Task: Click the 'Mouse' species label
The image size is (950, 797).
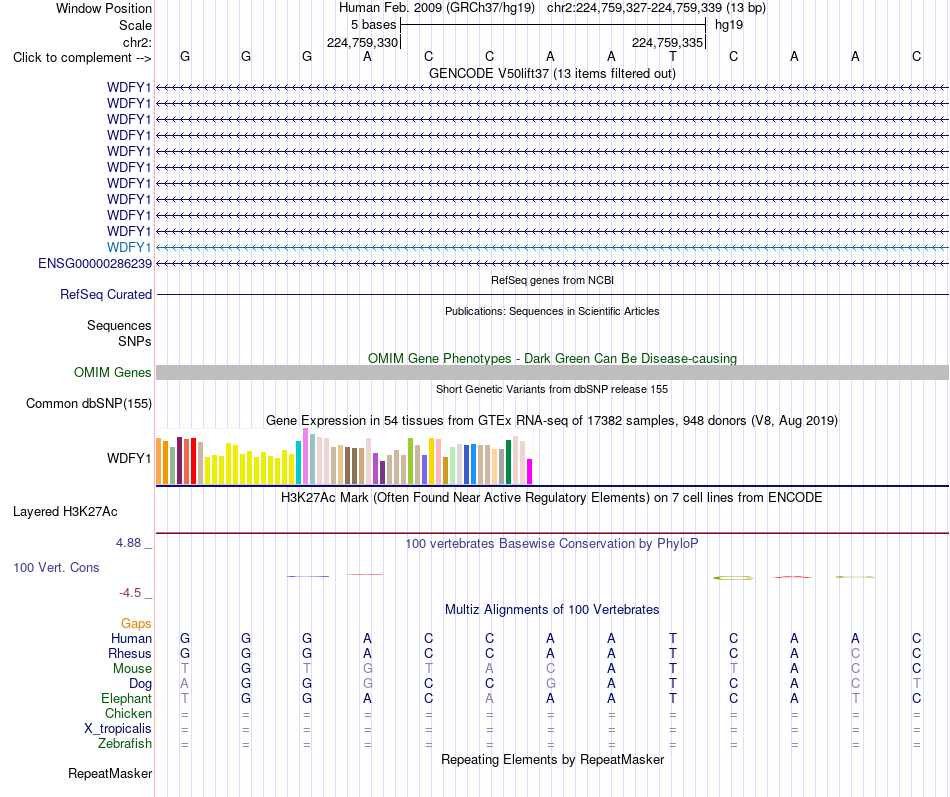Action: (132, 669)
